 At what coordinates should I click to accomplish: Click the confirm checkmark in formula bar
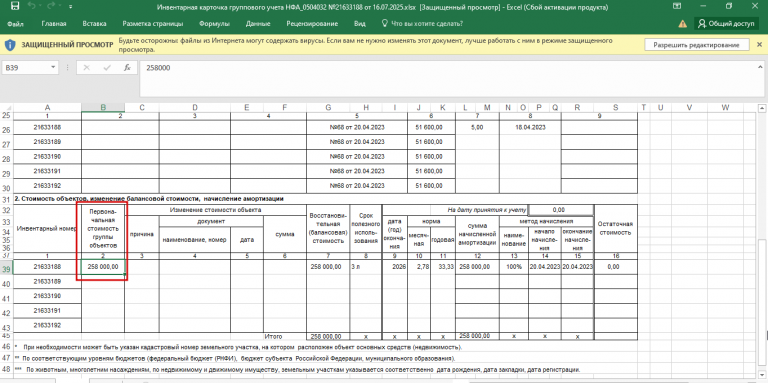pos(107,68)
